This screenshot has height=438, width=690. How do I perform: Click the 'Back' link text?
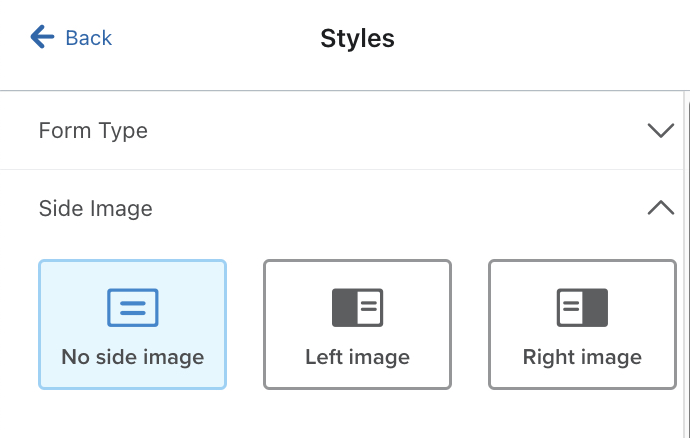[x=88, y=38]
